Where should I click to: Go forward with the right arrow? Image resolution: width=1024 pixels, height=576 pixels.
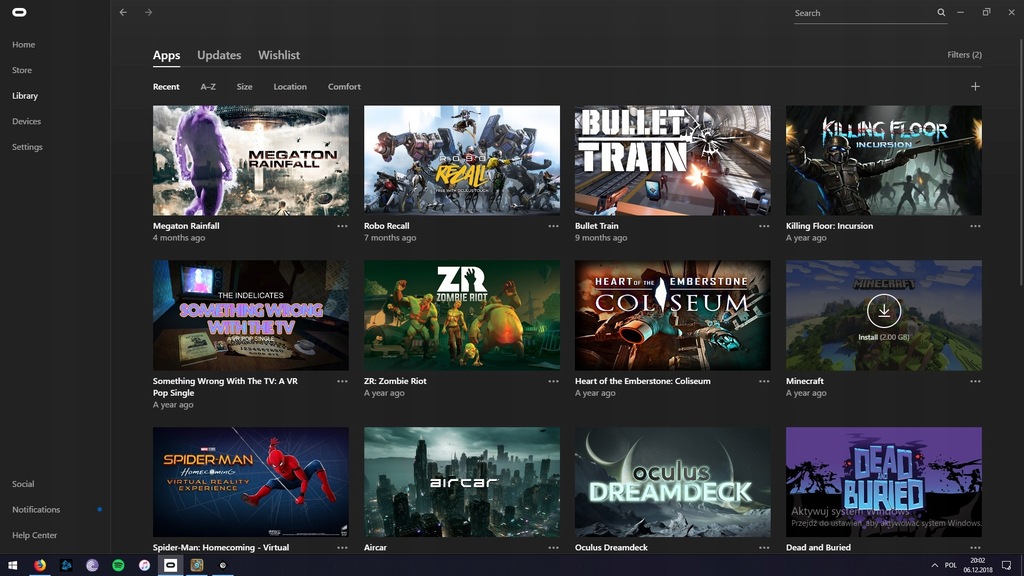(149, 12)
